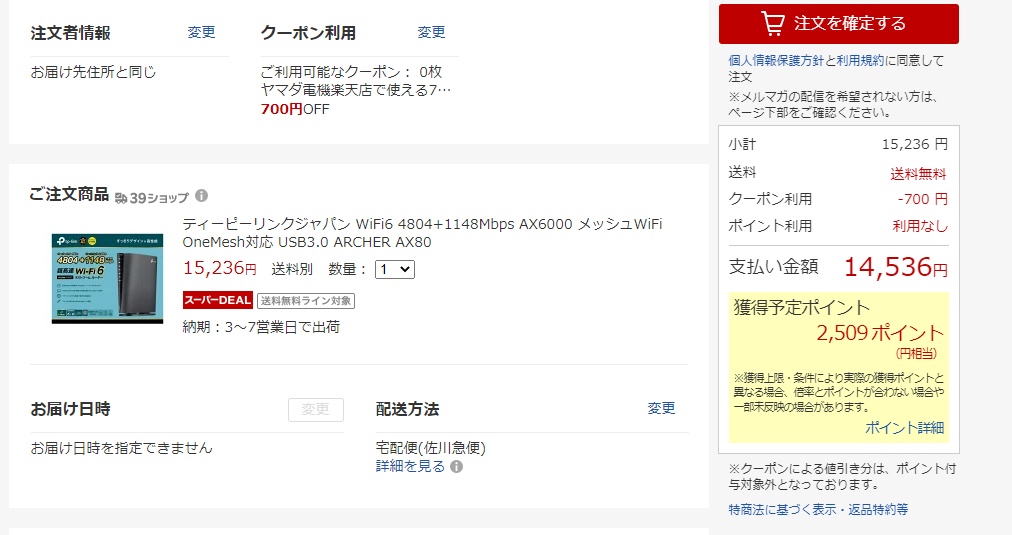Click the info icon next to 詳細を見る
Screen dimensions: 1012x535
(456, 467)
